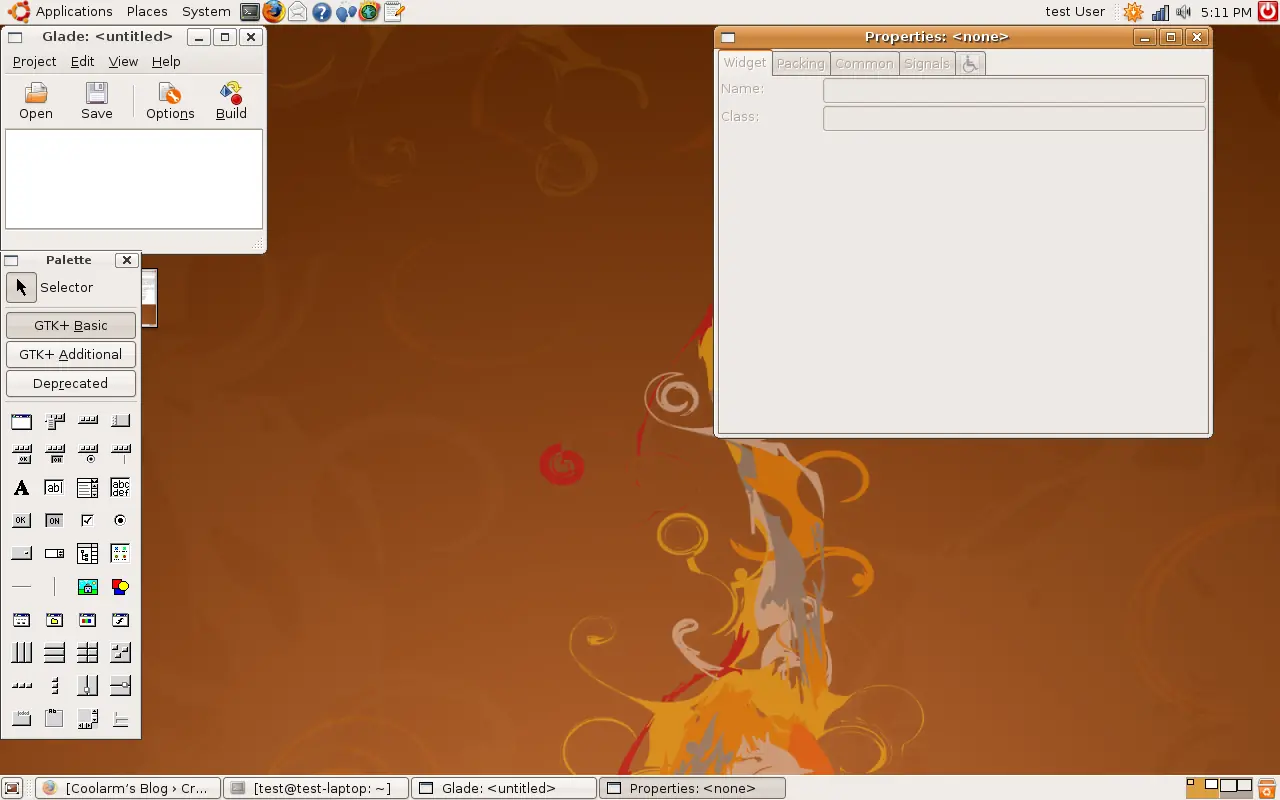Select the Label widget (letter A)
1280x800 pixels.
pos(21,488)
